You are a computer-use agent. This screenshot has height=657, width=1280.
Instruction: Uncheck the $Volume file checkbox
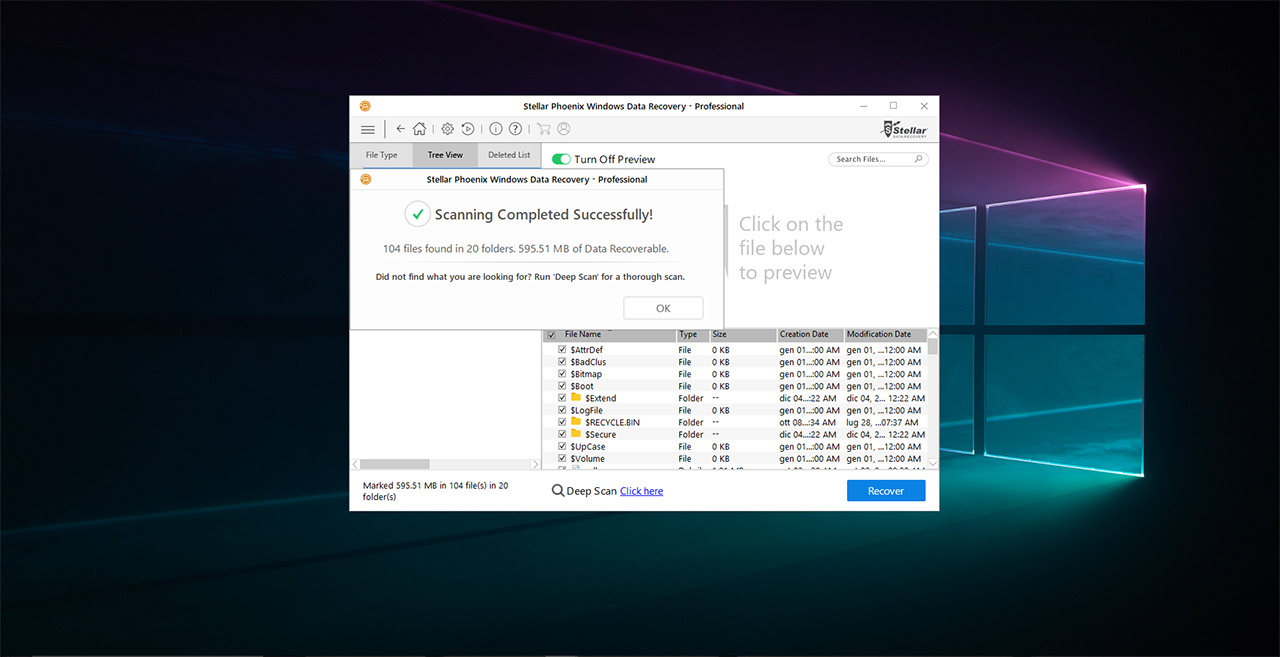(562, 458)
